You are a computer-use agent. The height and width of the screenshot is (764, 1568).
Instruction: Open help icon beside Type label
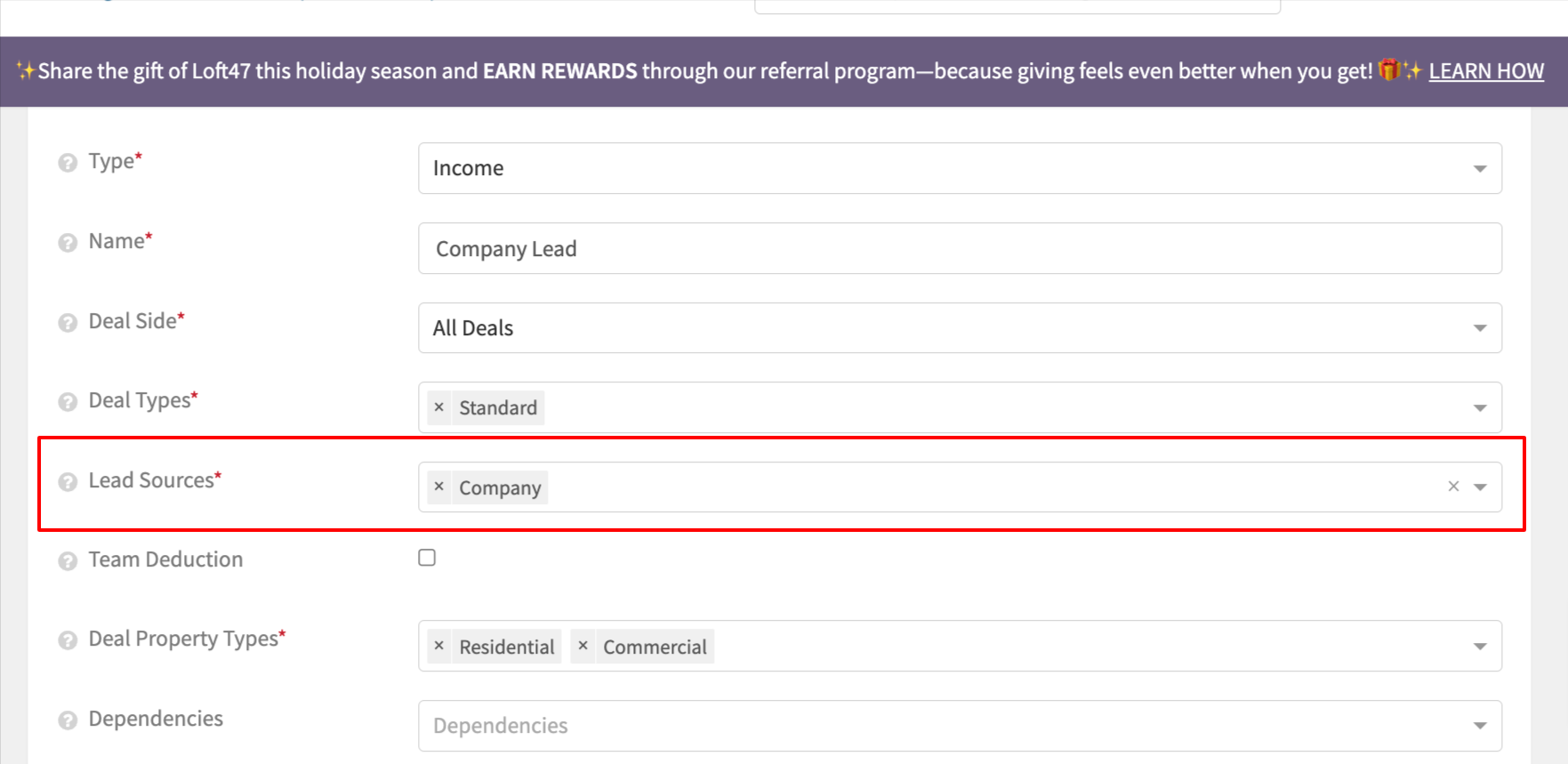[68, 163]
